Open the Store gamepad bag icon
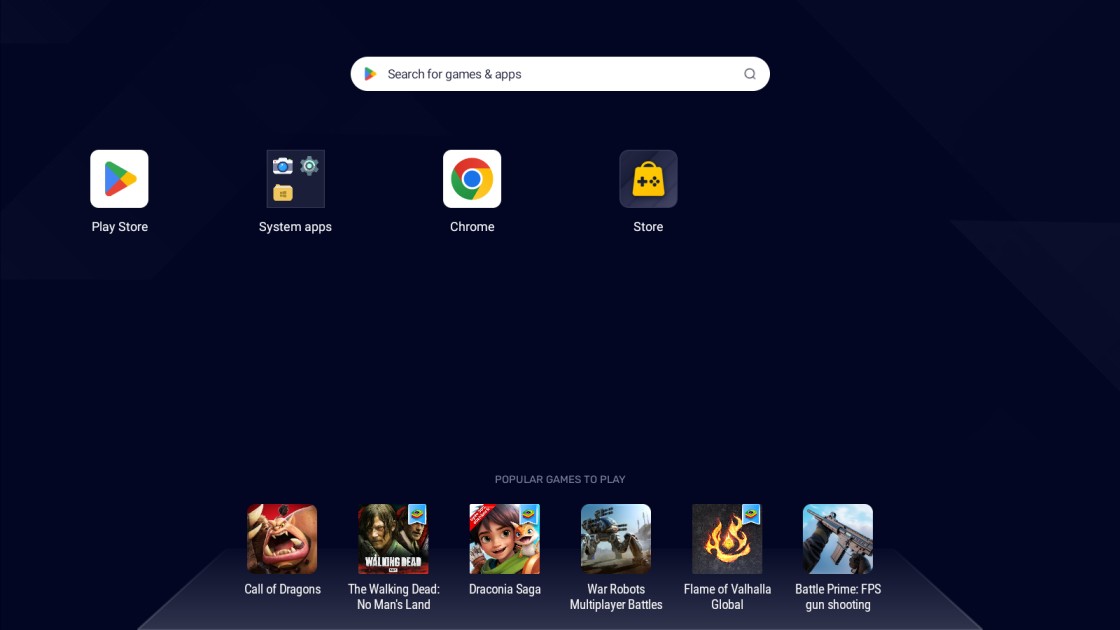The image size is (1120, 630). coord(649,179)
